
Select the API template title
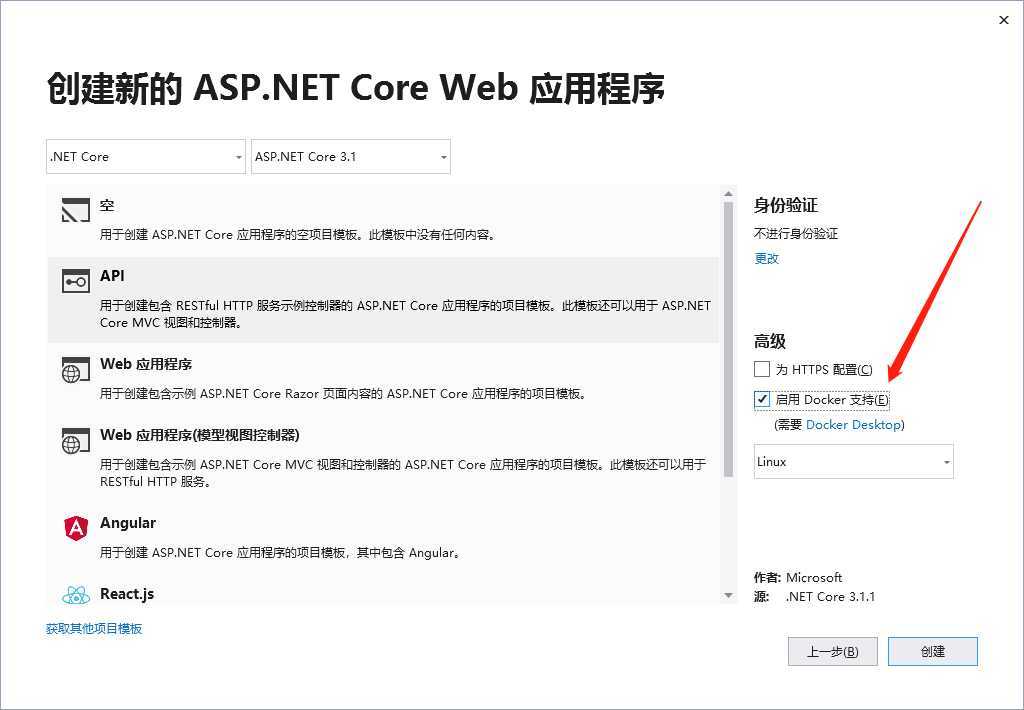pyautogui.click(x=112, y=276)
